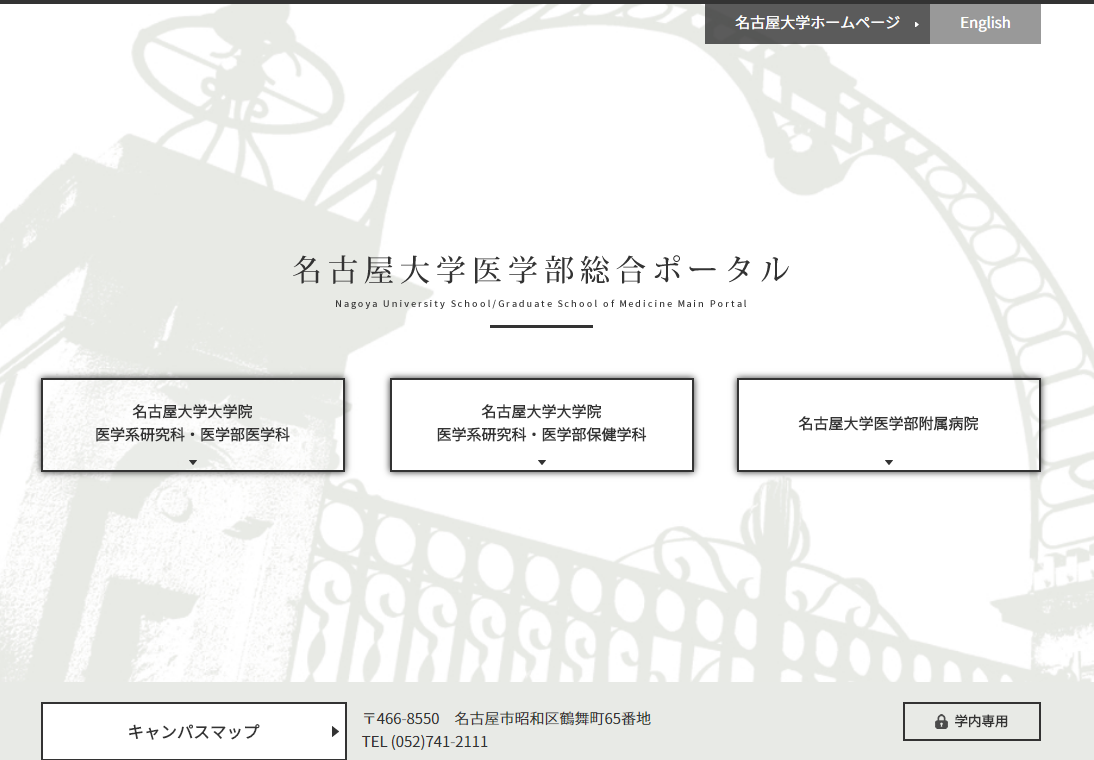Screen dimensions: 1094x760
Task: Click the Nagoya University School of Medicine subtitle
Action: tap(541, 304)
